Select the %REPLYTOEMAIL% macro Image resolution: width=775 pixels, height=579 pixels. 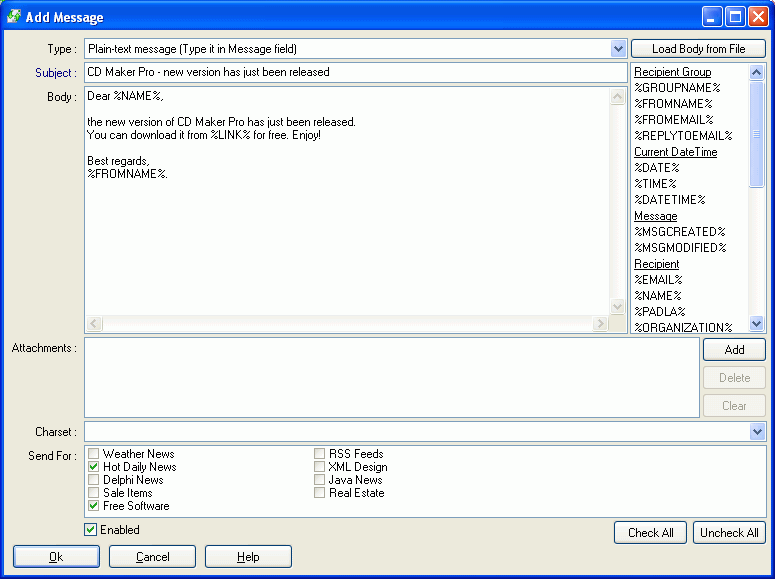683,135
